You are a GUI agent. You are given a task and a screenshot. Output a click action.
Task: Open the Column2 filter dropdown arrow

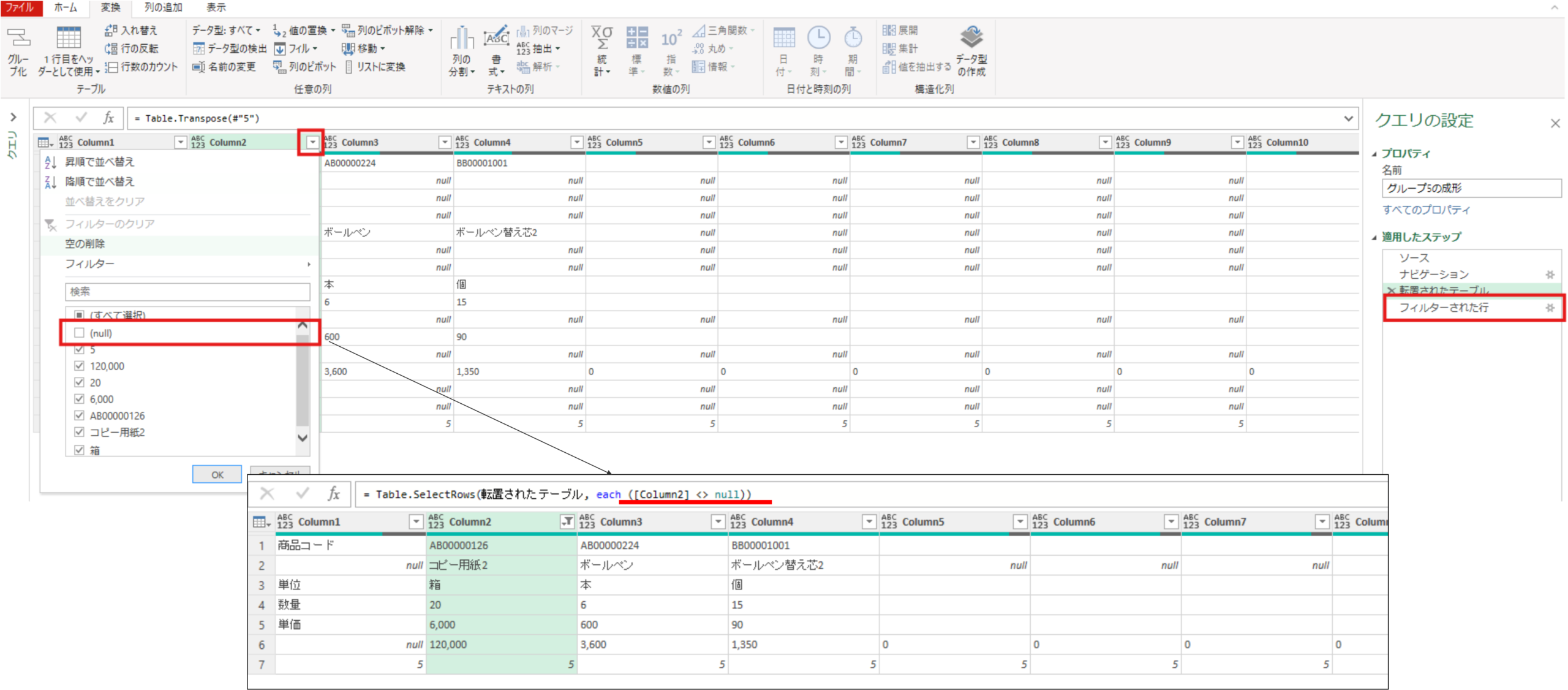(x=312, y=142)
